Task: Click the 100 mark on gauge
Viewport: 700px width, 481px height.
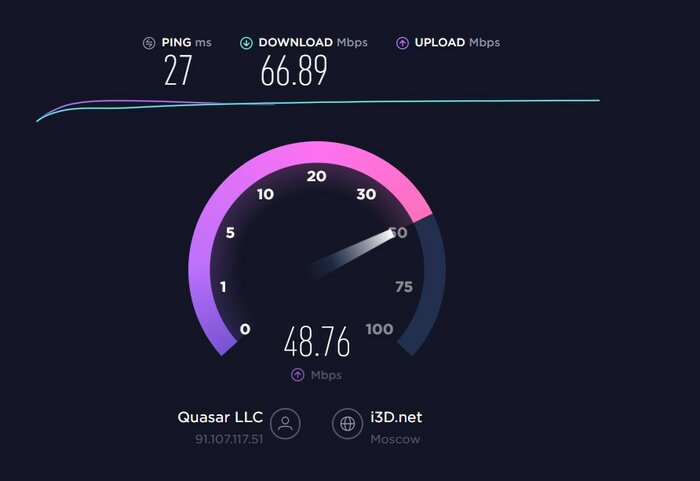Action: coord(379,329)
